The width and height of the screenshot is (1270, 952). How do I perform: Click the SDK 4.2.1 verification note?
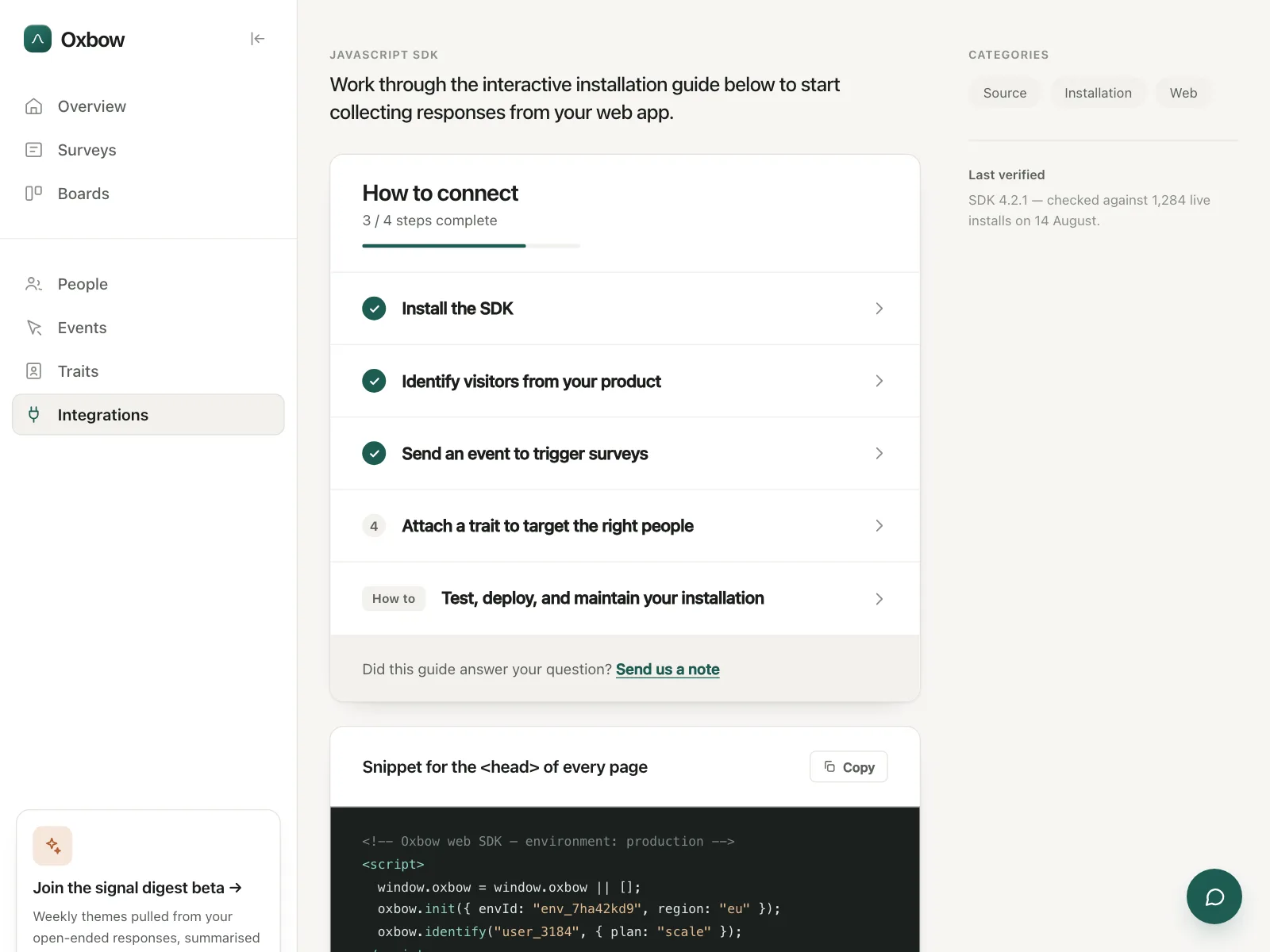tap(1089, 210)
